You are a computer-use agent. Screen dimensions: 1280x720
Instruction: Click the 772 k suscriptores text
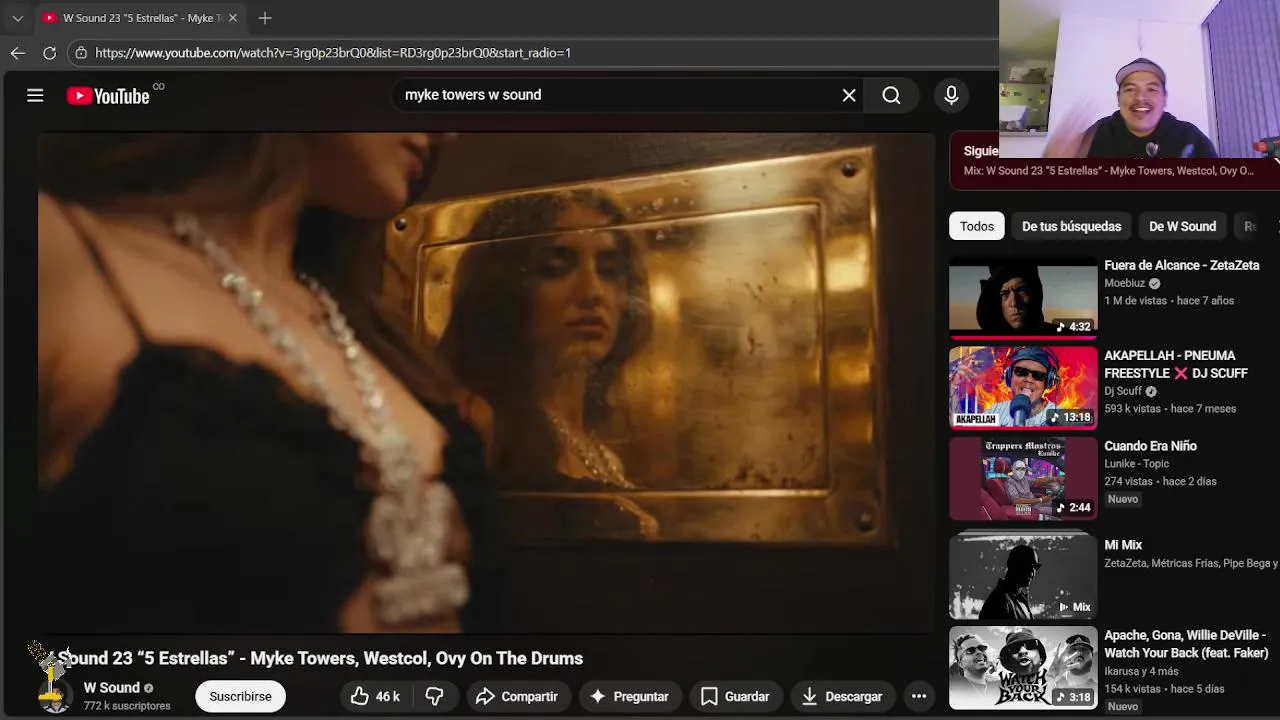tap(127, 706)
